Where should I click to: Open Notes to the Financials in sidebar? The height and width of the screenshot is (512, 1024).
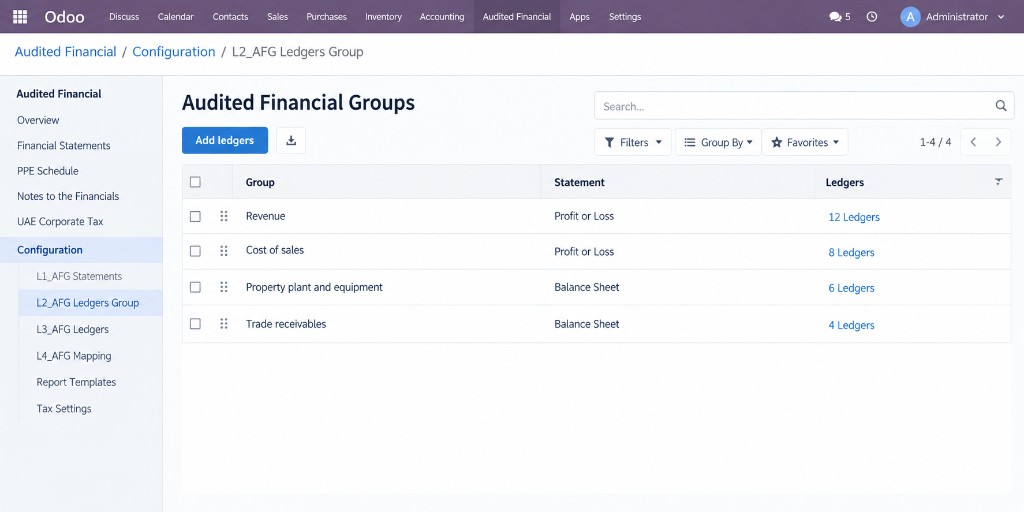click(68, 196)
